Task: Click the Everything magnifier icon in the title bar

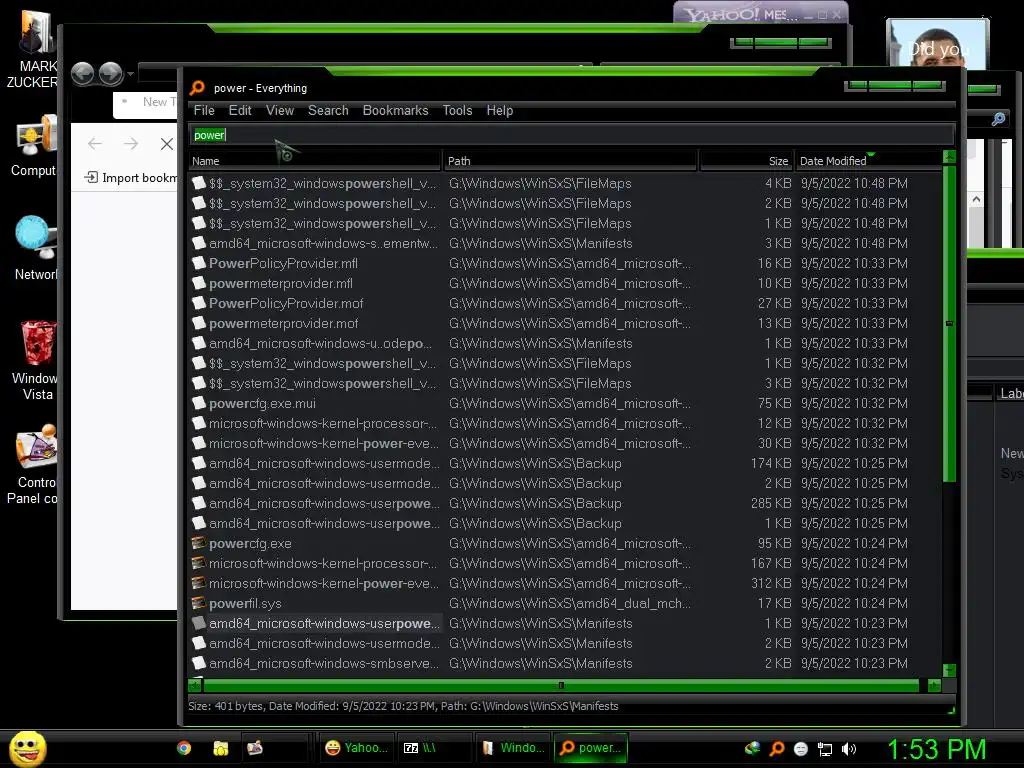Action: pyautogui.click(x=197, y=88)
